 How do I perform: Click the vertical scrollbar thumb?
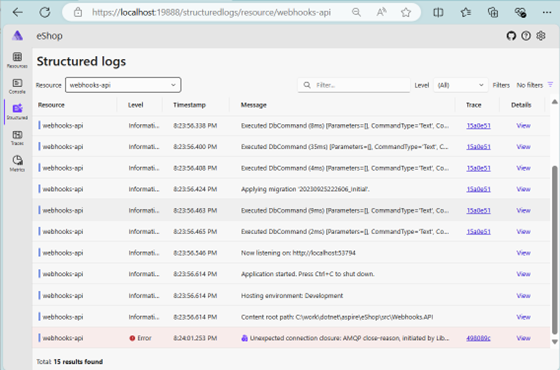click(x=555, y=250)
